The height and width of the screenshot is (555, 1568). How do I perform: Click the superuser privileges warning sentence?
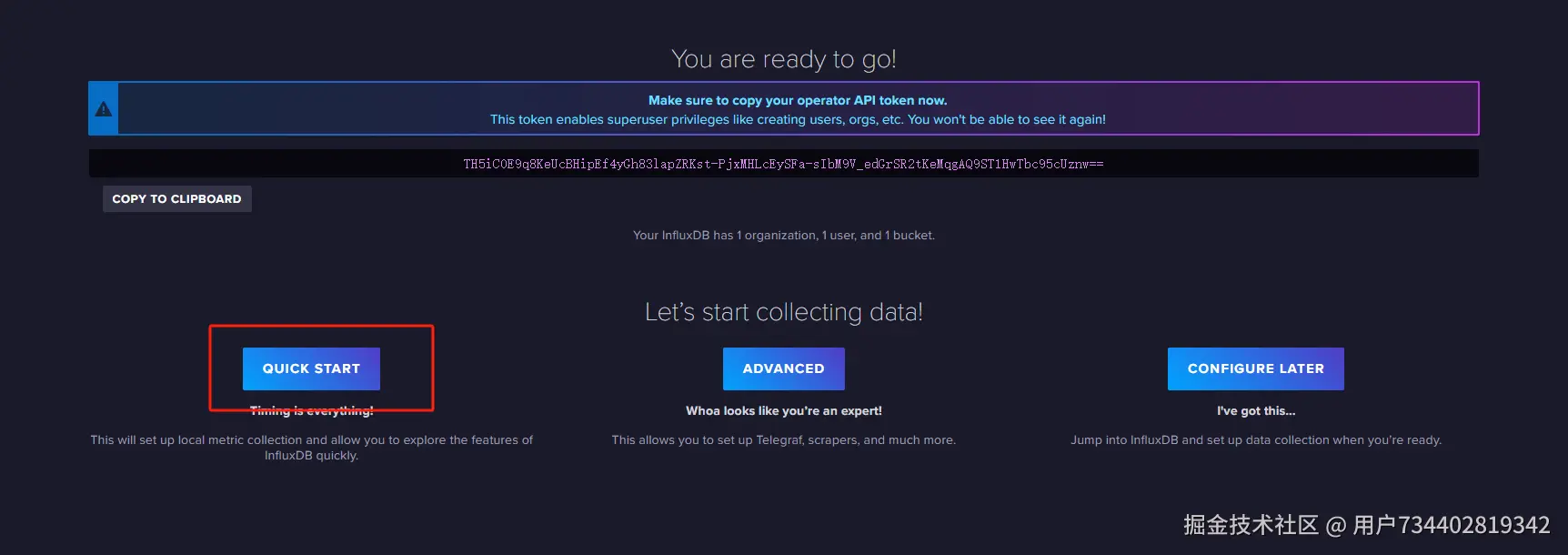(x=798, y=119)
